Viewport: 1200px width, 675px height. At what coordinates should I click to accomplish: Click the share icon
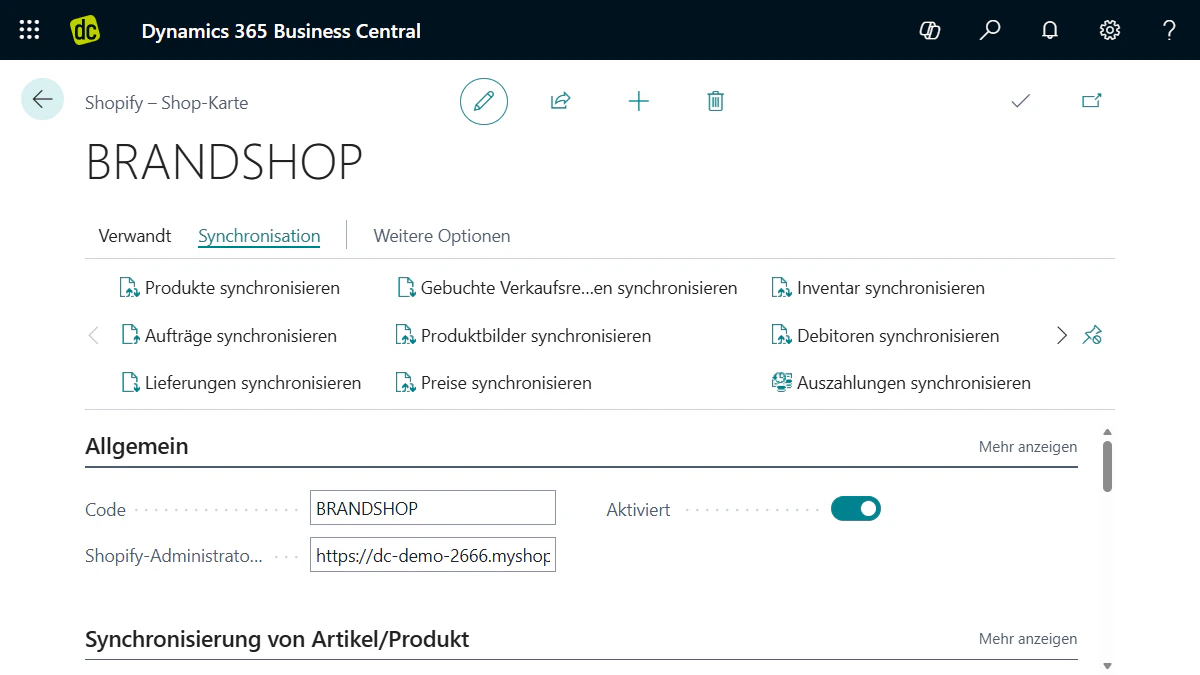pyautogui.click(x=560, y=101)
